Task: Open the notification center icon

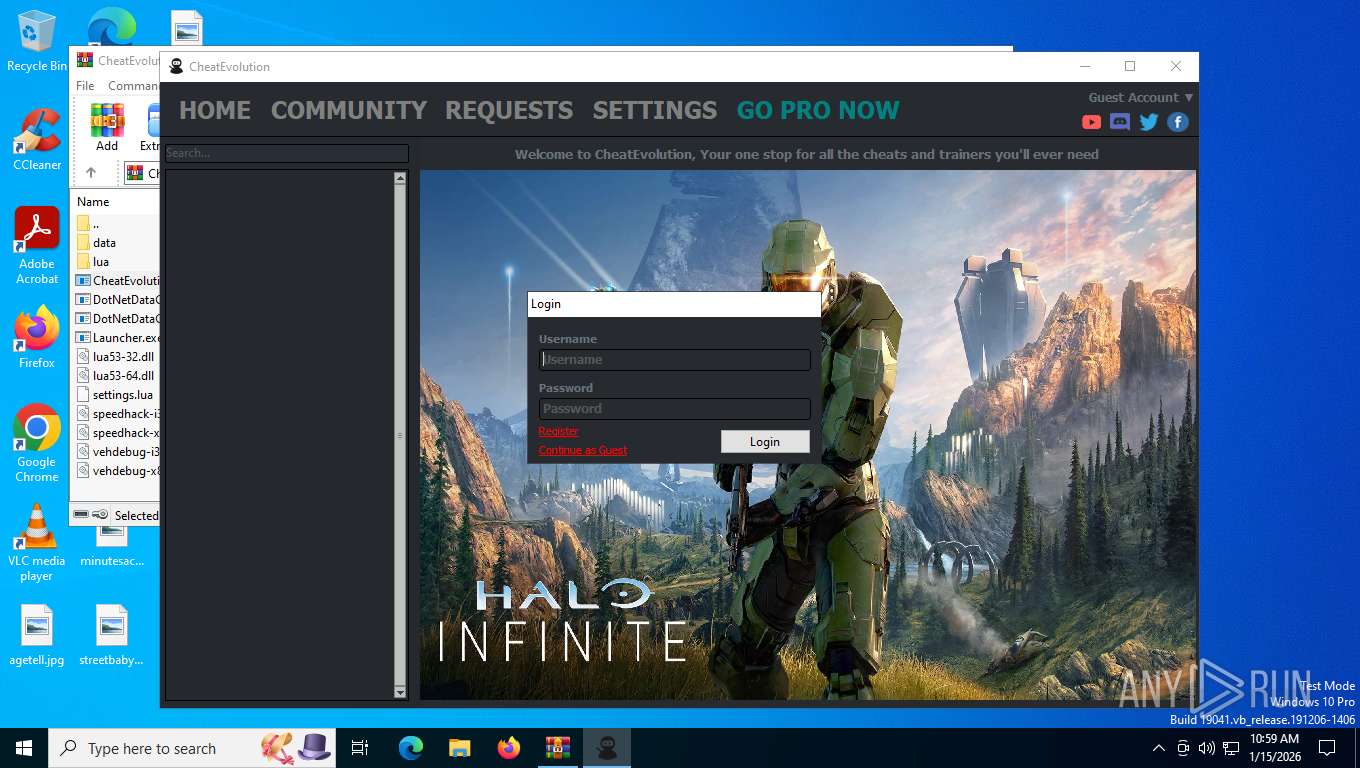Action: click(x=1327, y=748)
